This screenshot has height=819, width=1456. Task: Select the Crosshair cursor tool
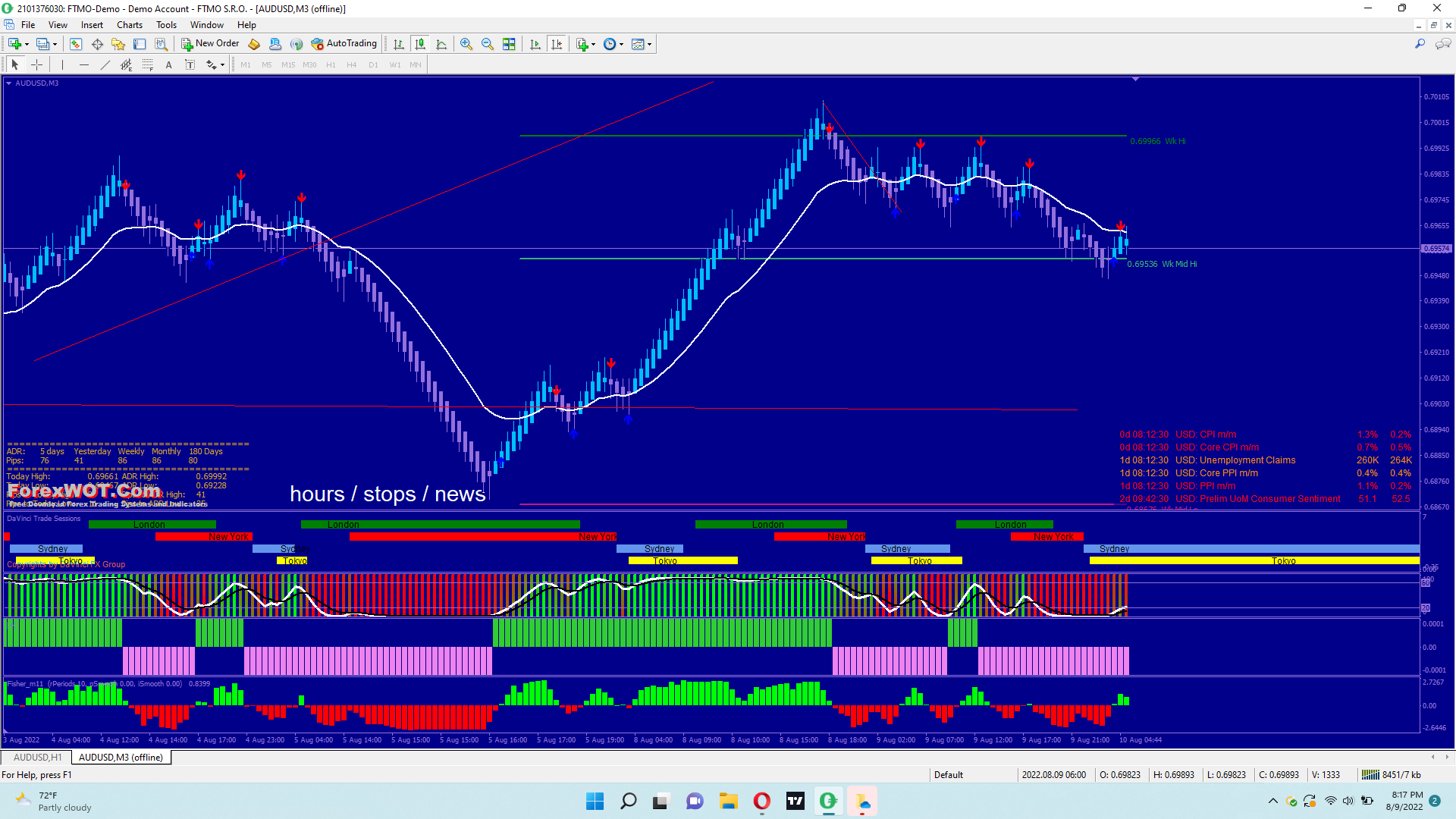36,65
